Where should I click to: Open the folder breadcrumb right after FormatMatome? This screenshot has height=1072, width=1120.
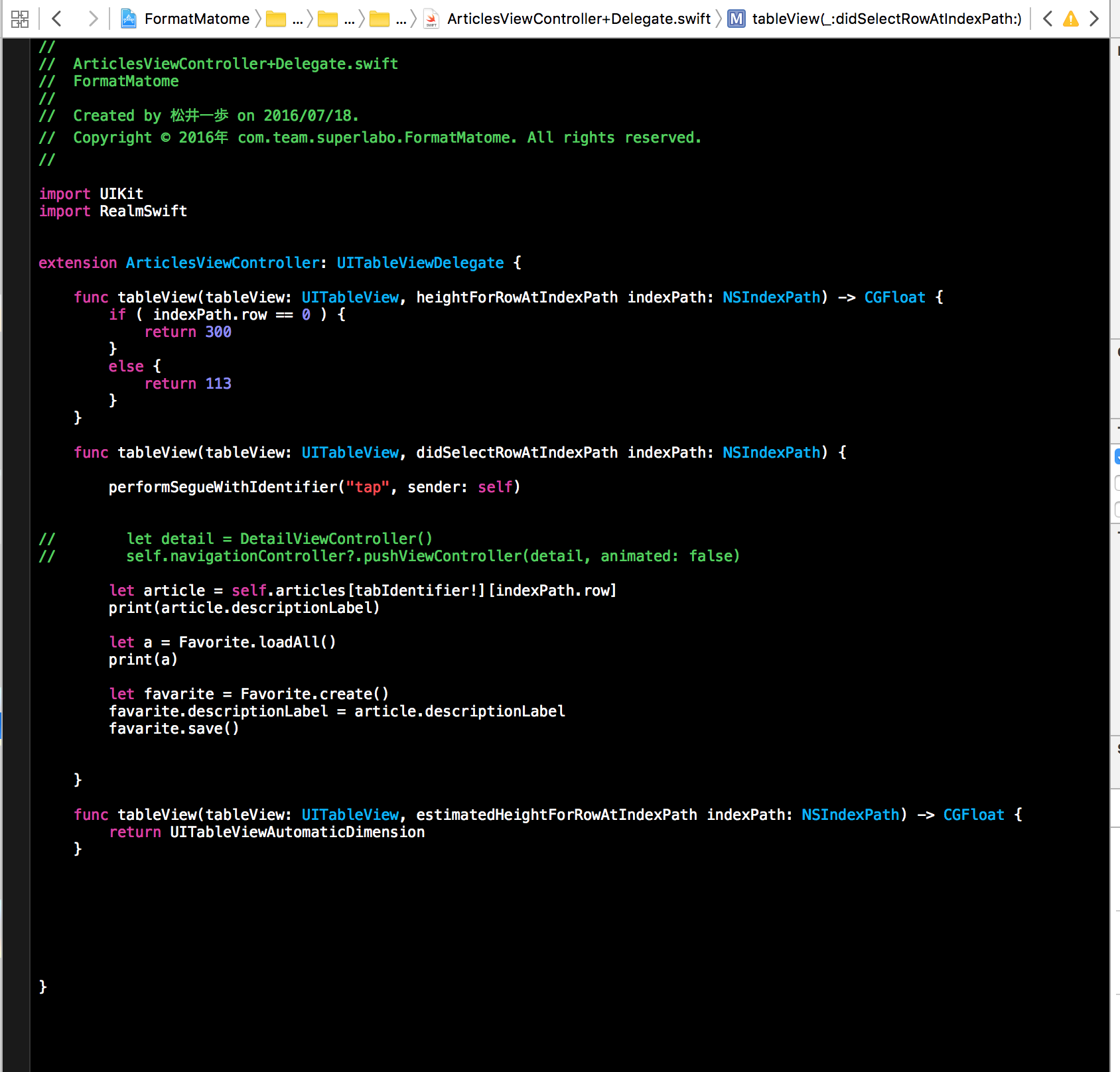pyautogui.click(x=284, y=19)
